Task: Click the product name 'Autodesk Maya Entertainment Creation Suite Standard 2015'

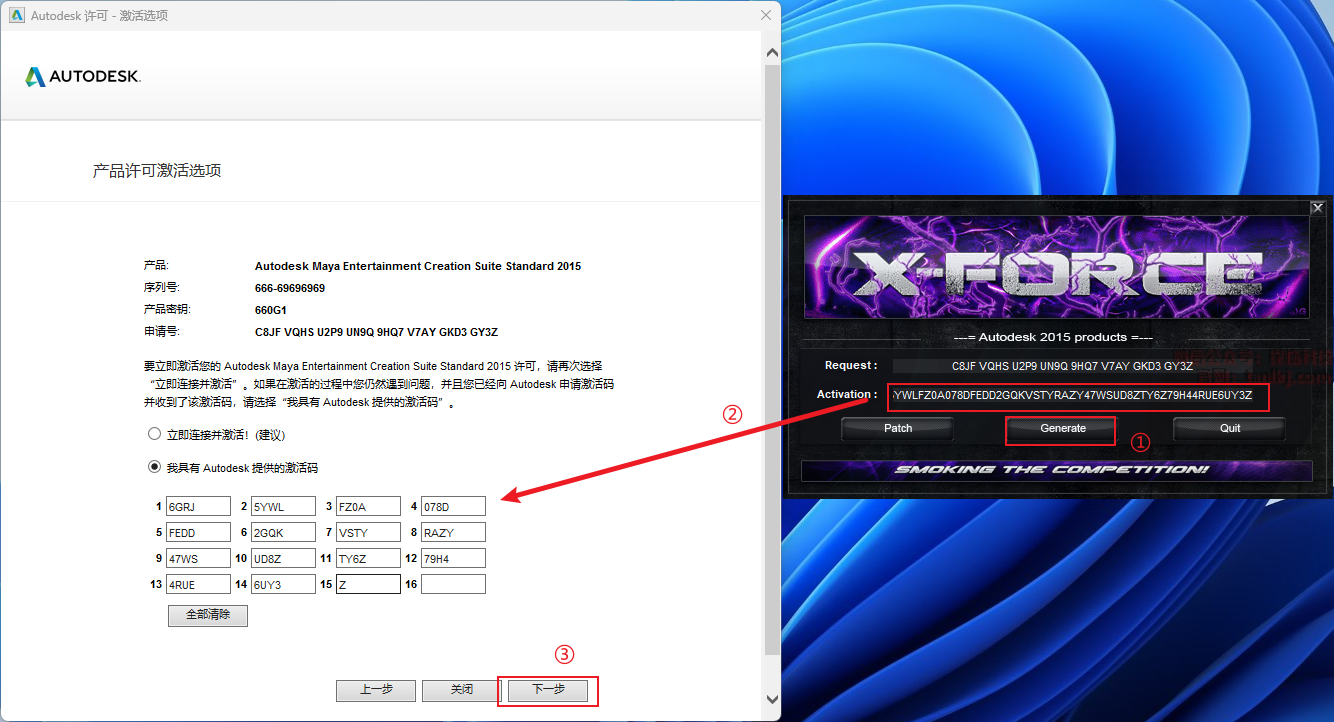Action: pyautogui.click(x=418, y=266)
